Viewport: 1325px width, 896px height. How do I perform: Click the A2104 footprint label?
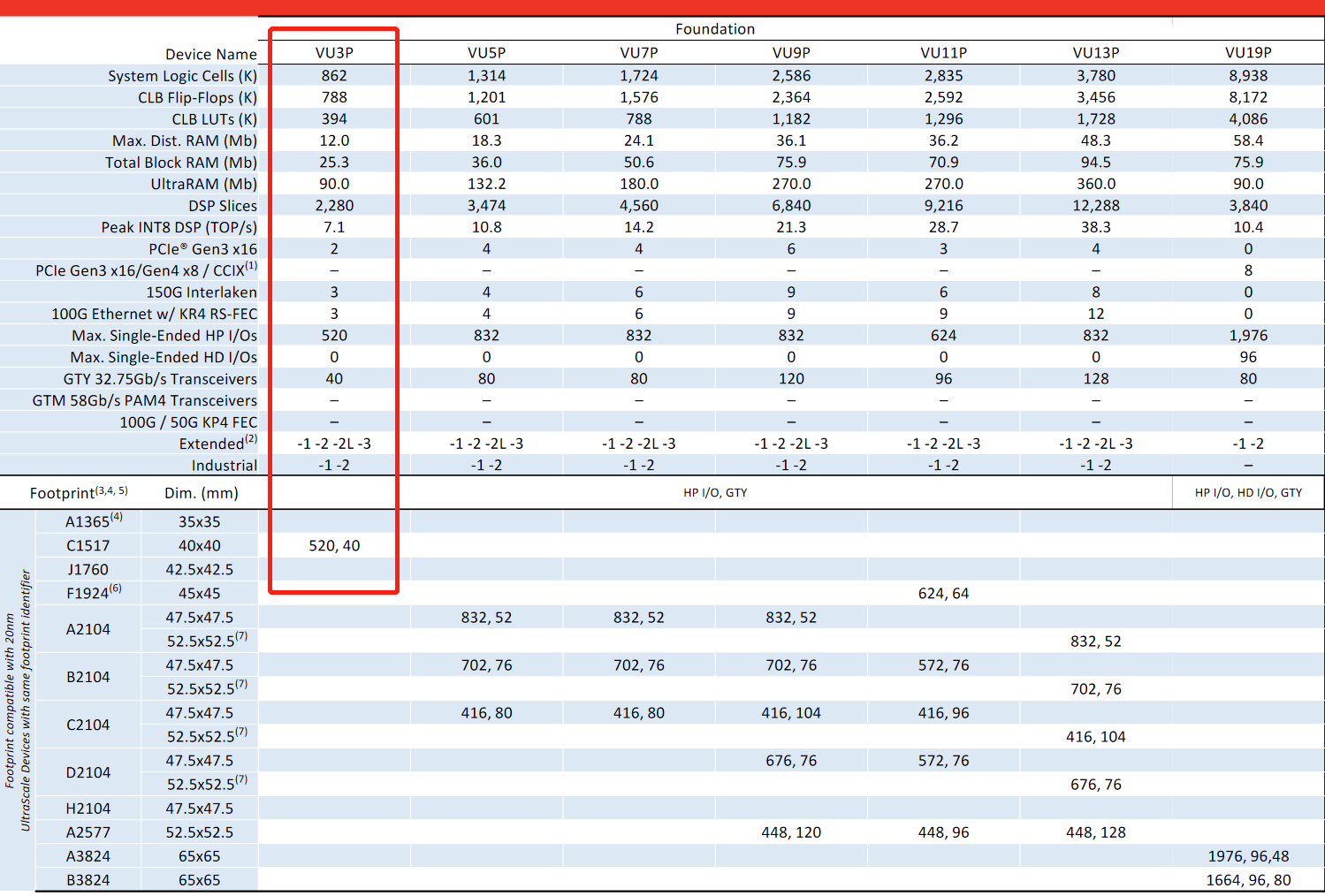(88, 629)
